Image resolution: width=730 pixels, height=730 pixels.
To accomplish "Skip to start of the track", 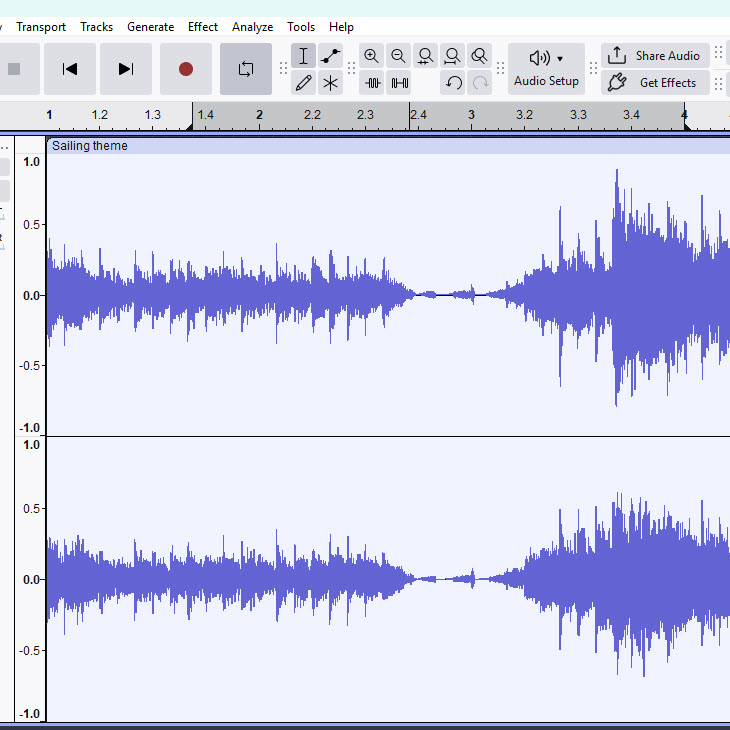I will coord(70,69).
